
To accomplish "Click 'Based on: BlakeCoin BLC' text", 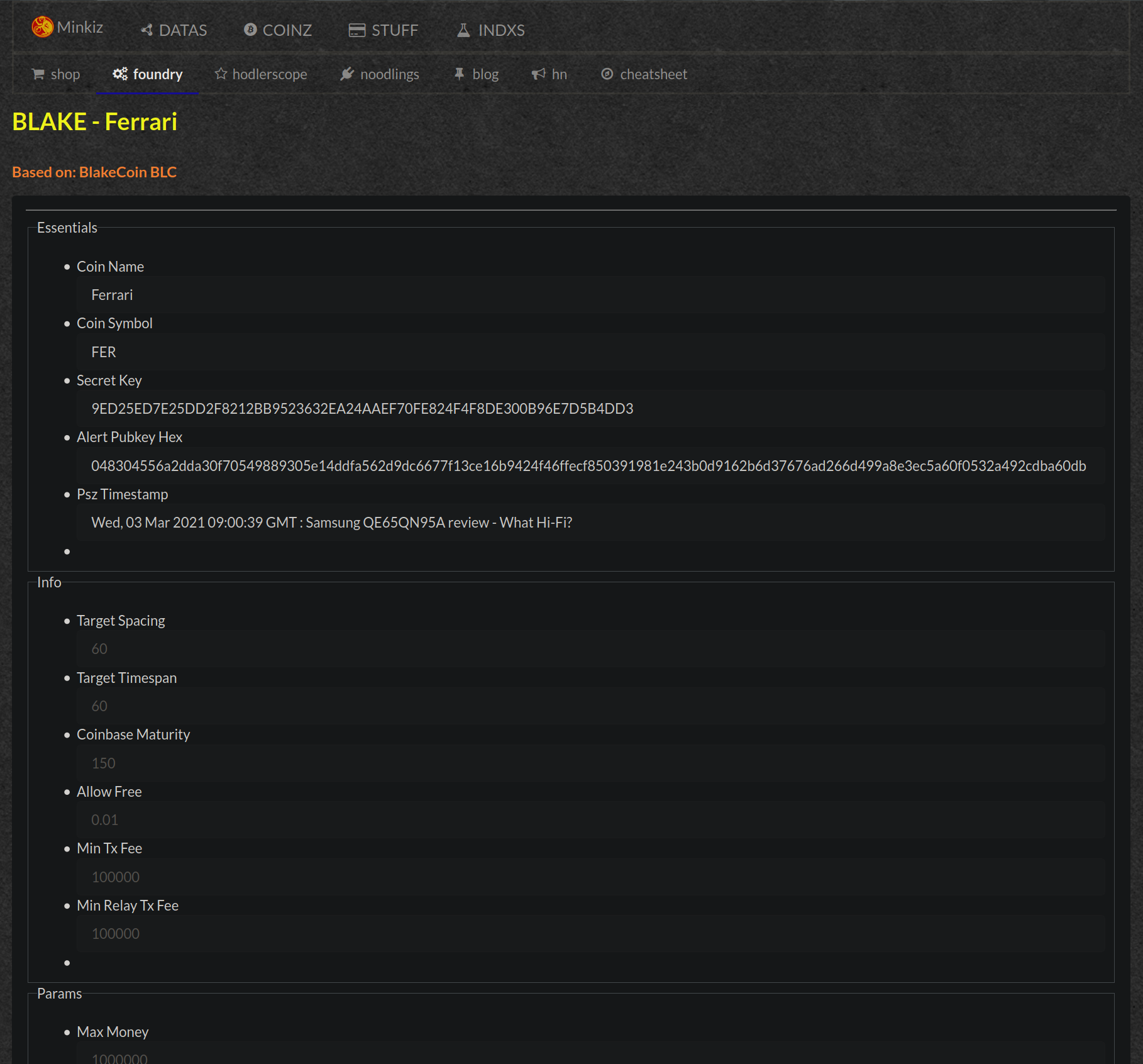I will (94, 172).
